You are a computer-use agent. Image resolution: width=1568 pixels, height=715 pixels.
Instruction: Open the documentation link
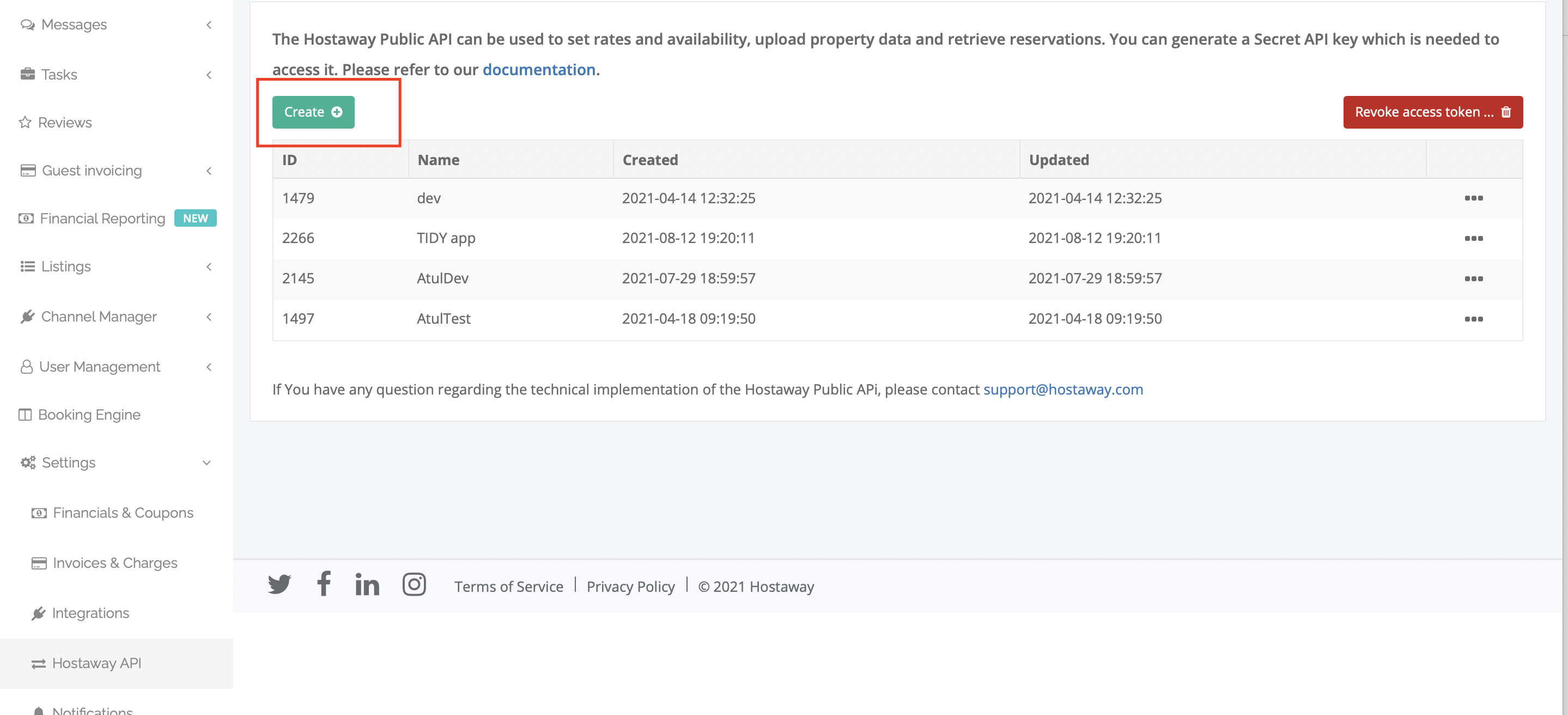pyautogui.click(x=539, y=69)
